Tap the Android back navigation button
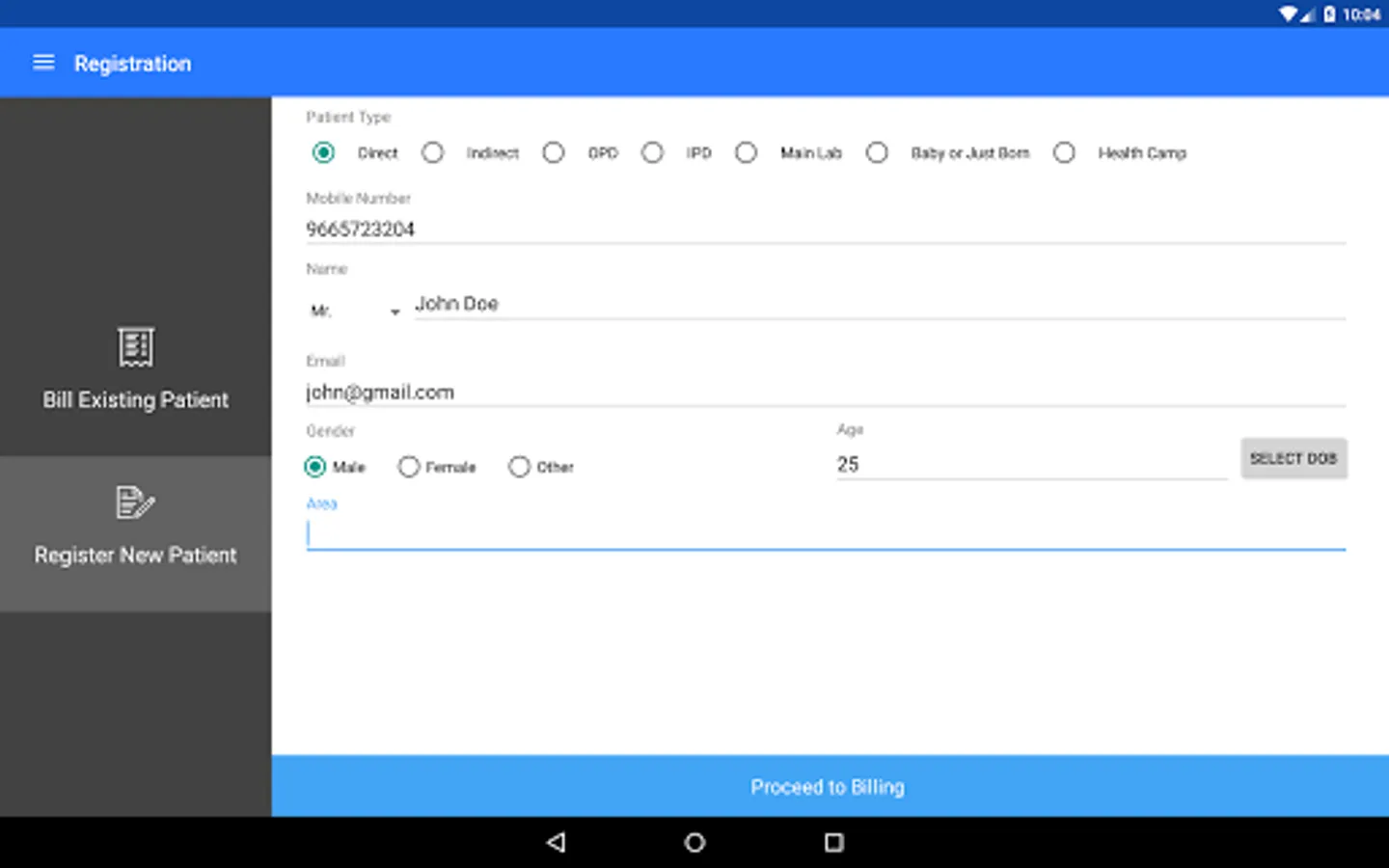 coord(556,842)
